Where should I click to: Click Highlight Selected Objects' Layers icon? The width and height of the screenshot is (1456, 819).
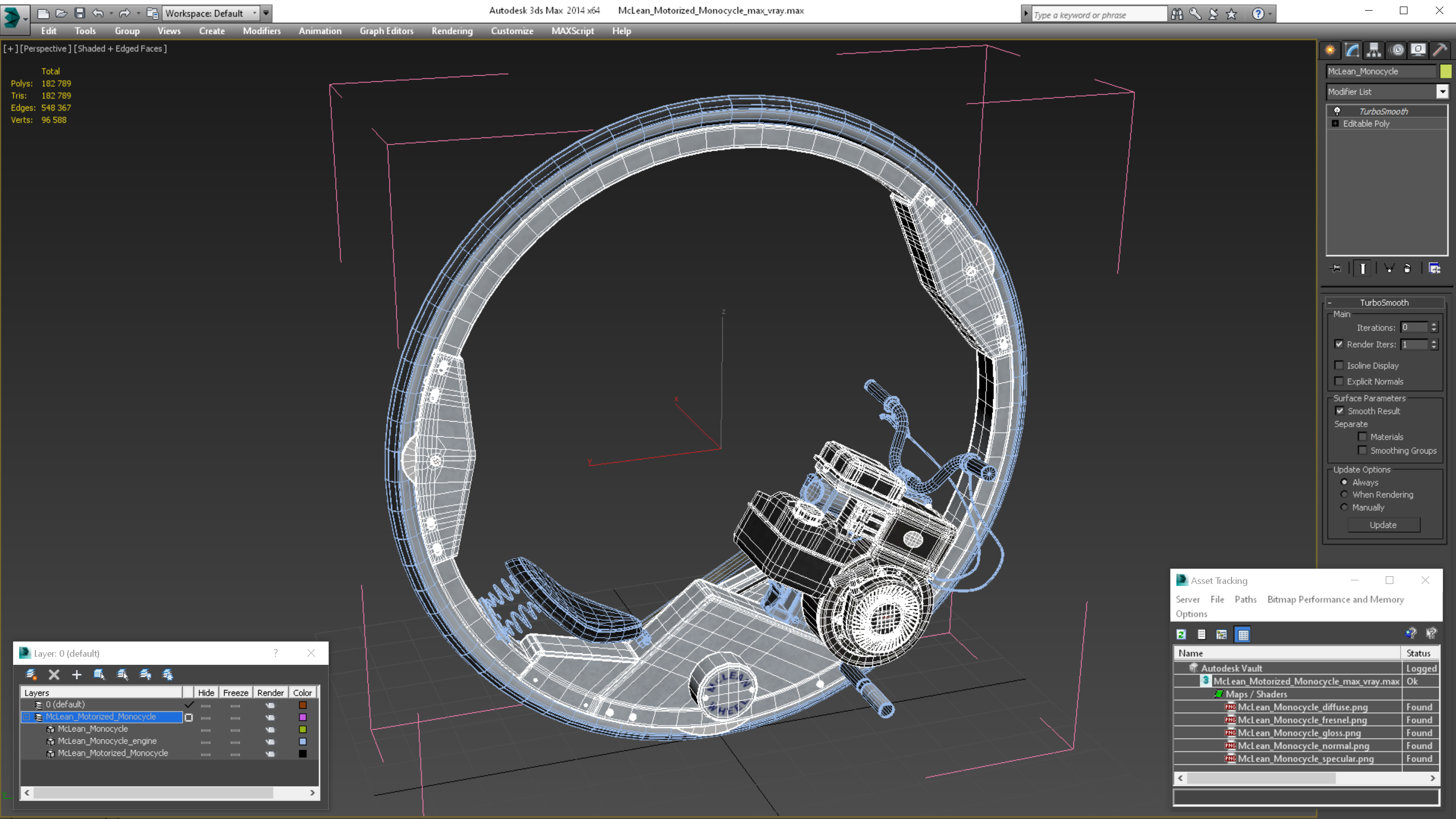coord(122,674)
